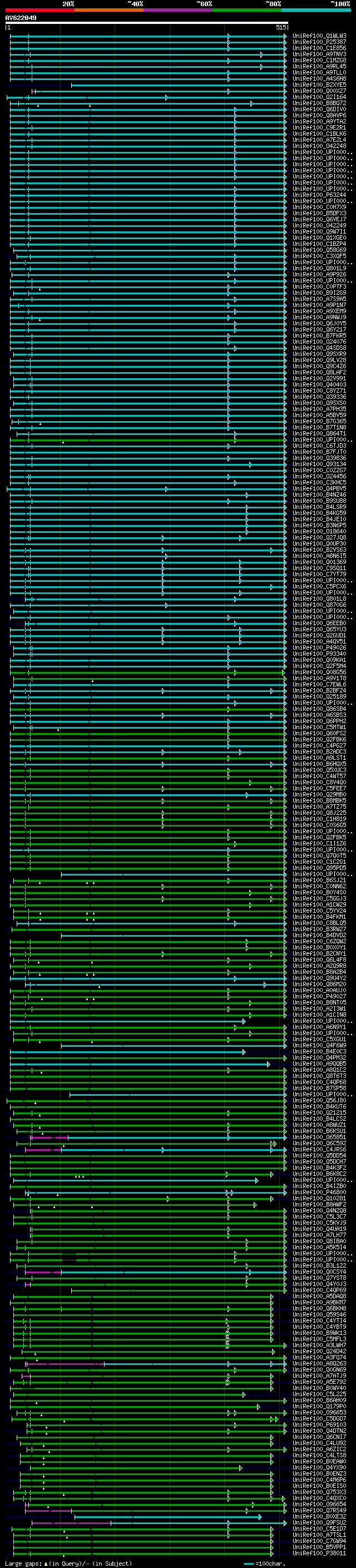This screenshot has width=356, height=1568.
Task: Open hit UniRef100_P63244
Action: click(319, 195)
